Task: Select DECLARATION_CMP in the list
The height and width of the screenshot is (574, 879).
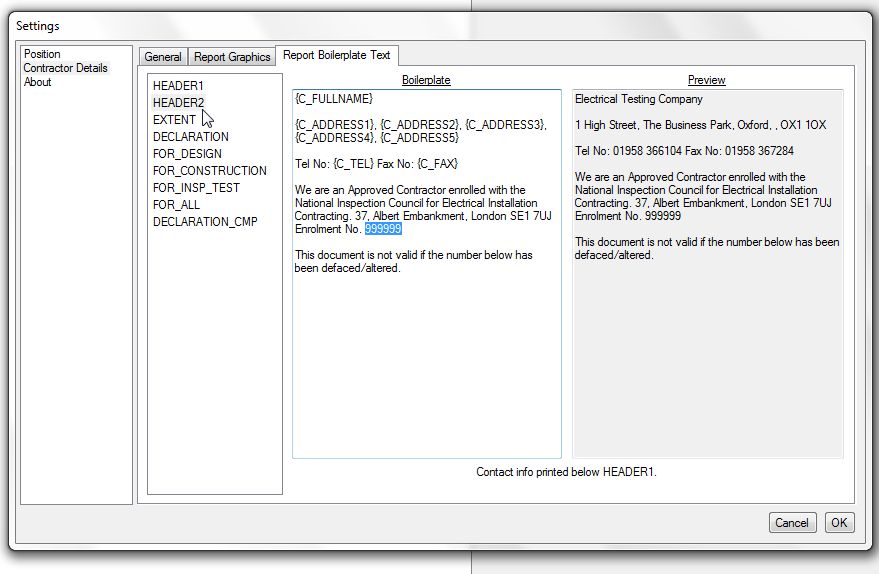Action: [205, 221]
